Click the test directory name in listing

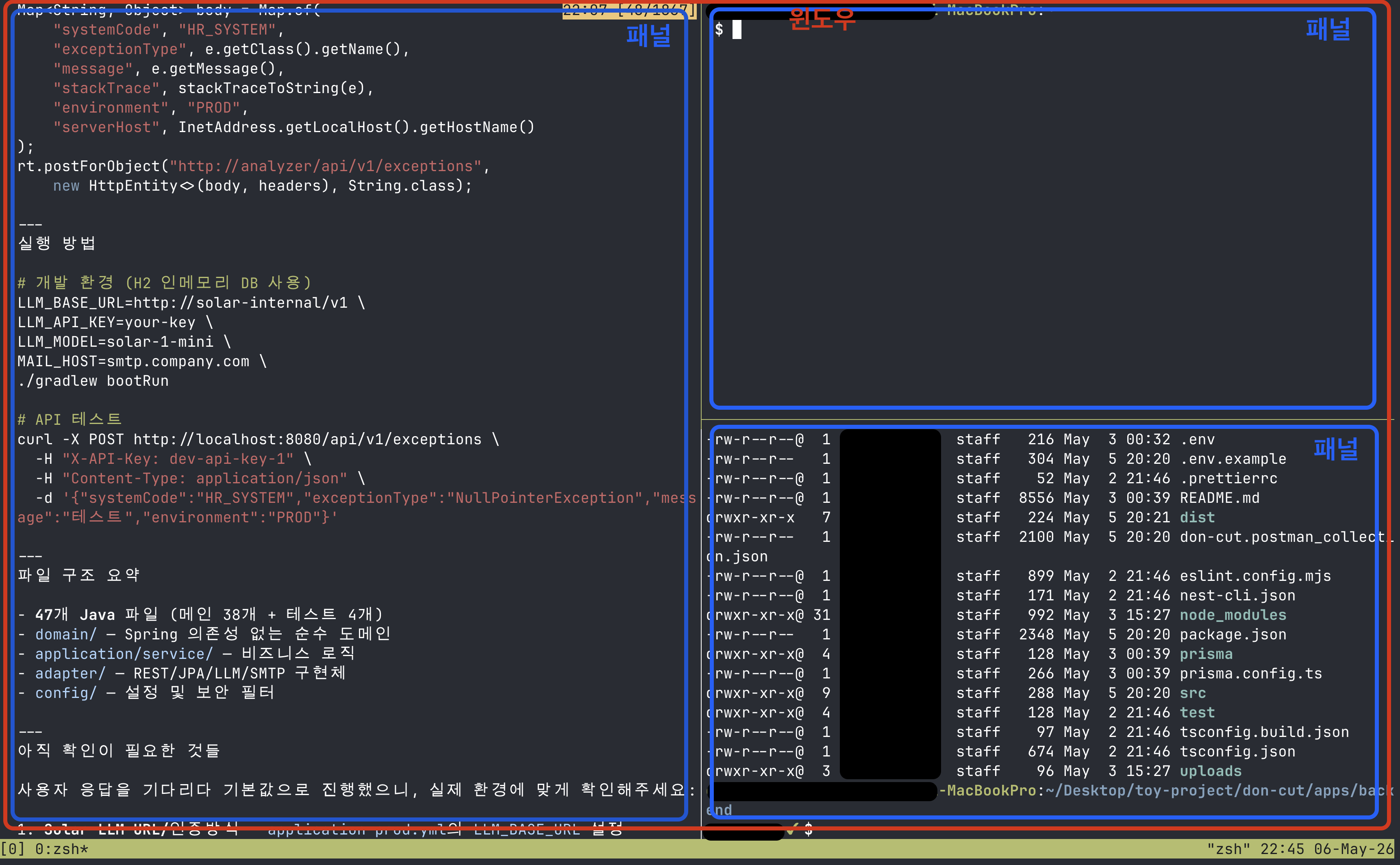1198,712
